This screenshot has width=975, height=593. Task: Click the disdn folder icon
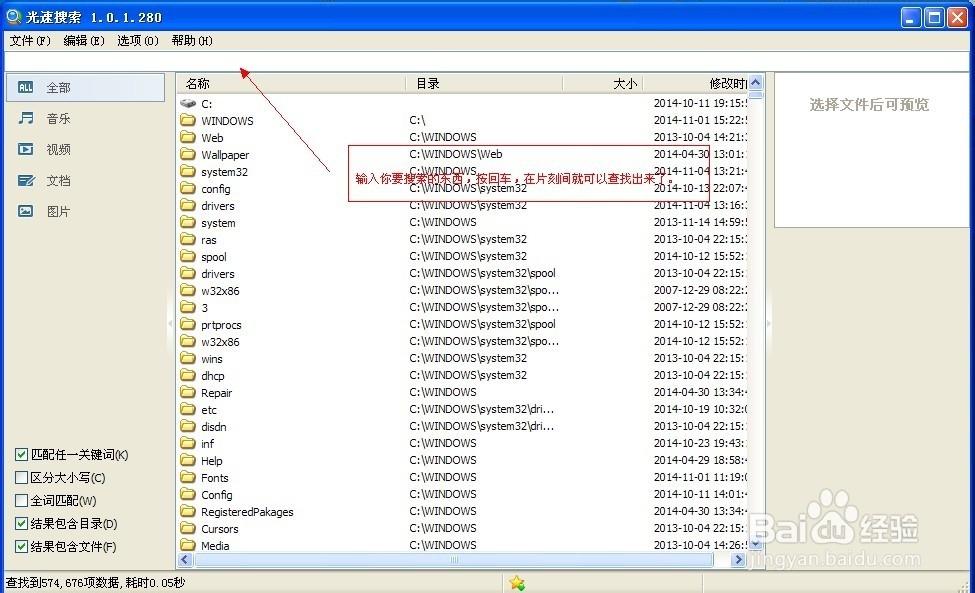click(188, 426)
